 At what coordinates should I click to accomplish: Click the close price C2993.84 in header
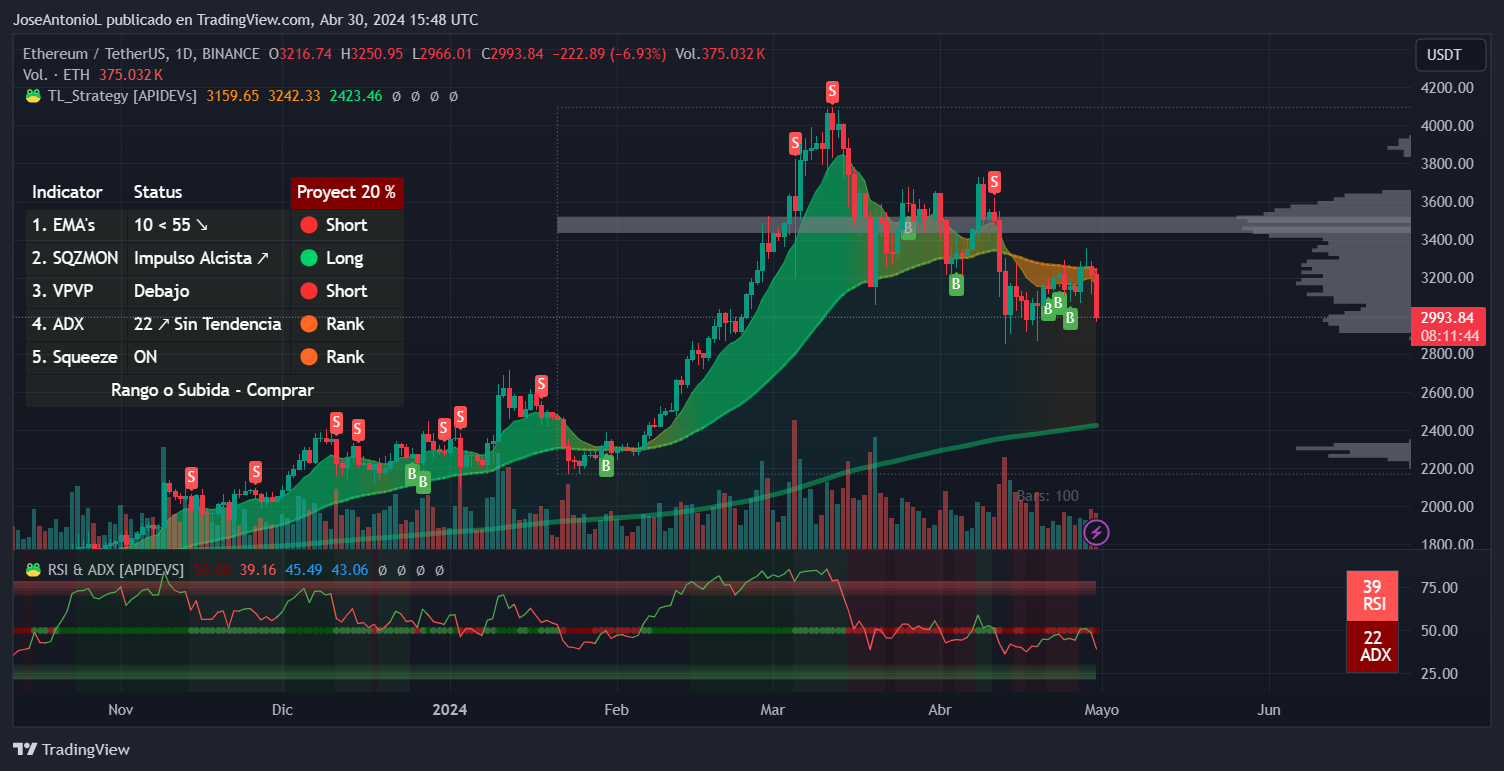coord(512,54)
